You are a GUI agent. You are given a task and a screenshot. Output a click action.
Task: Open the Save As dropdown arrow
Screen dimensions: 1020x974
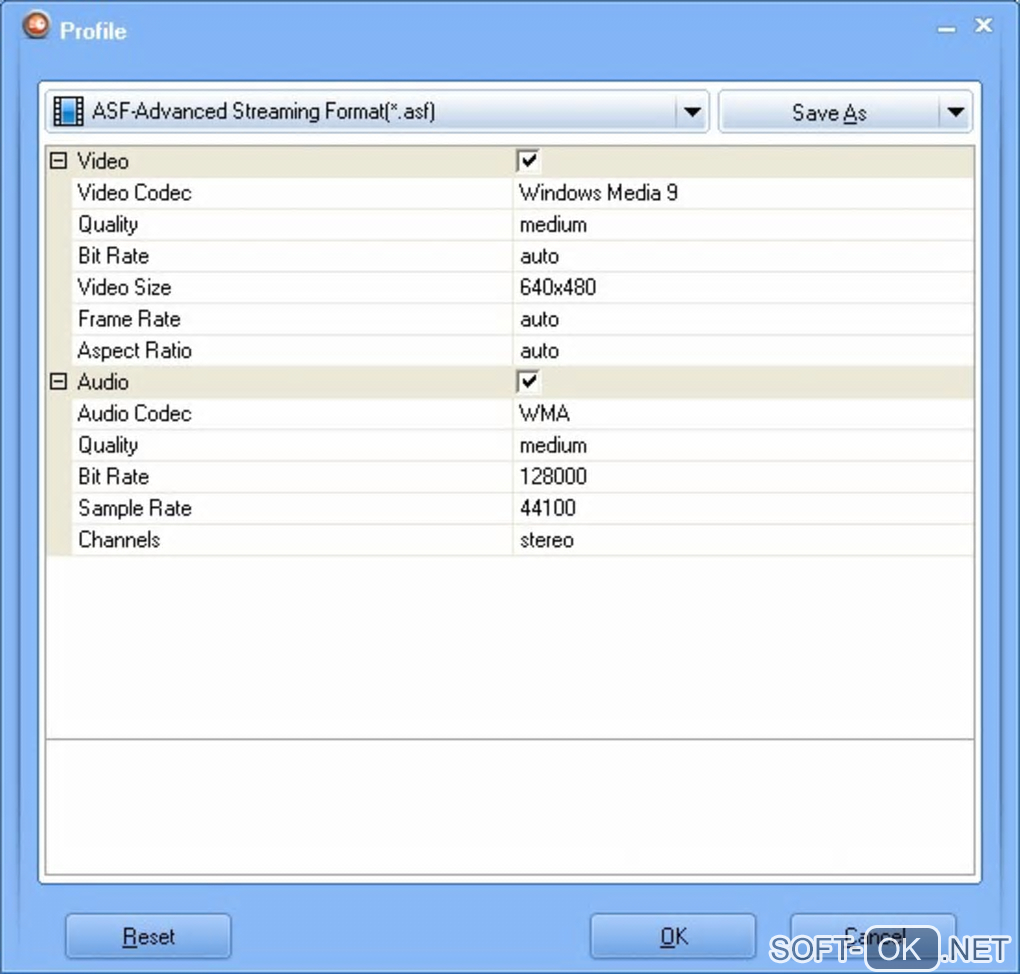coord(956,112)
